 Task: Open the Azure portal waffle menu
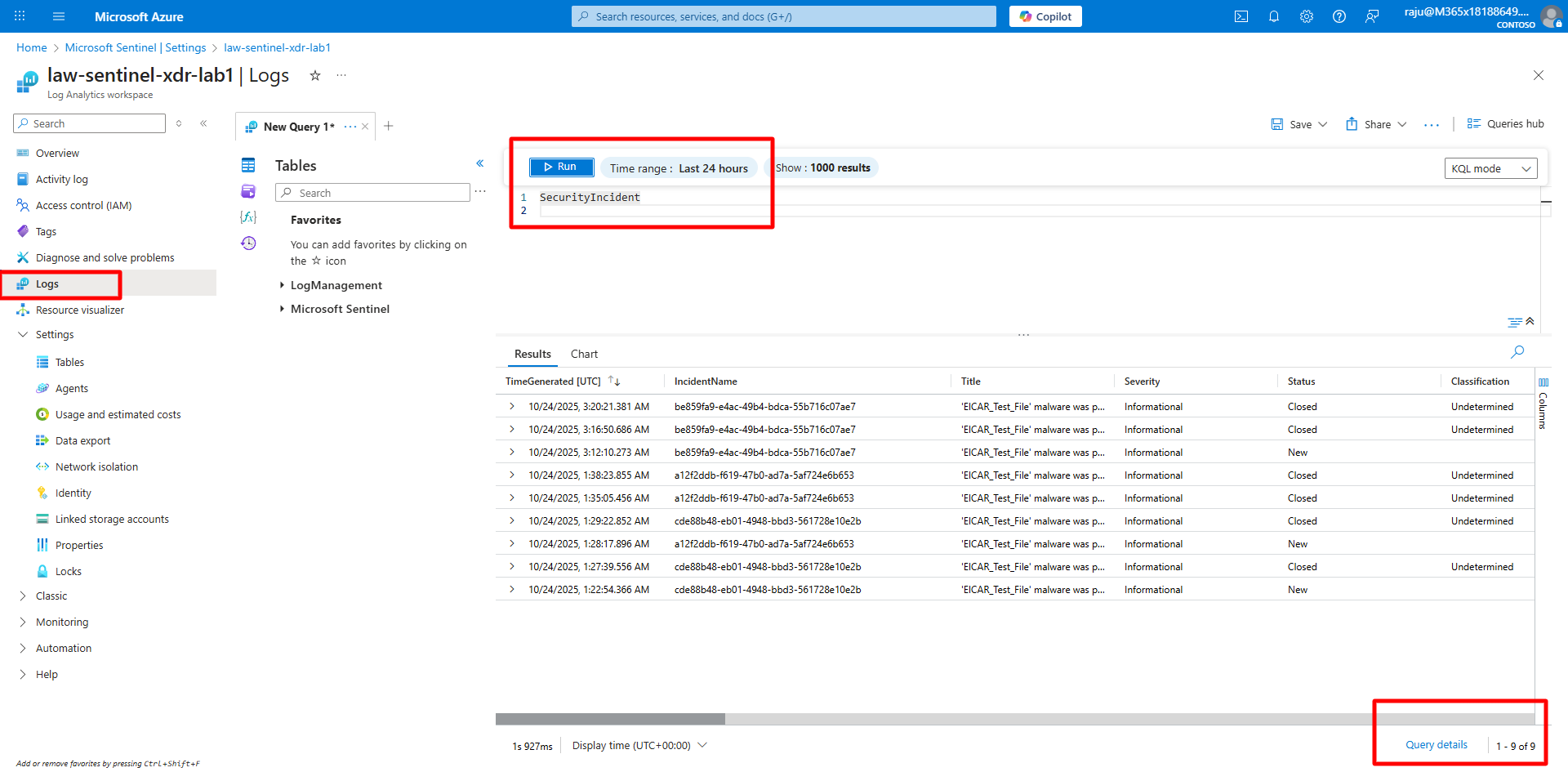[x=20, y=16]
